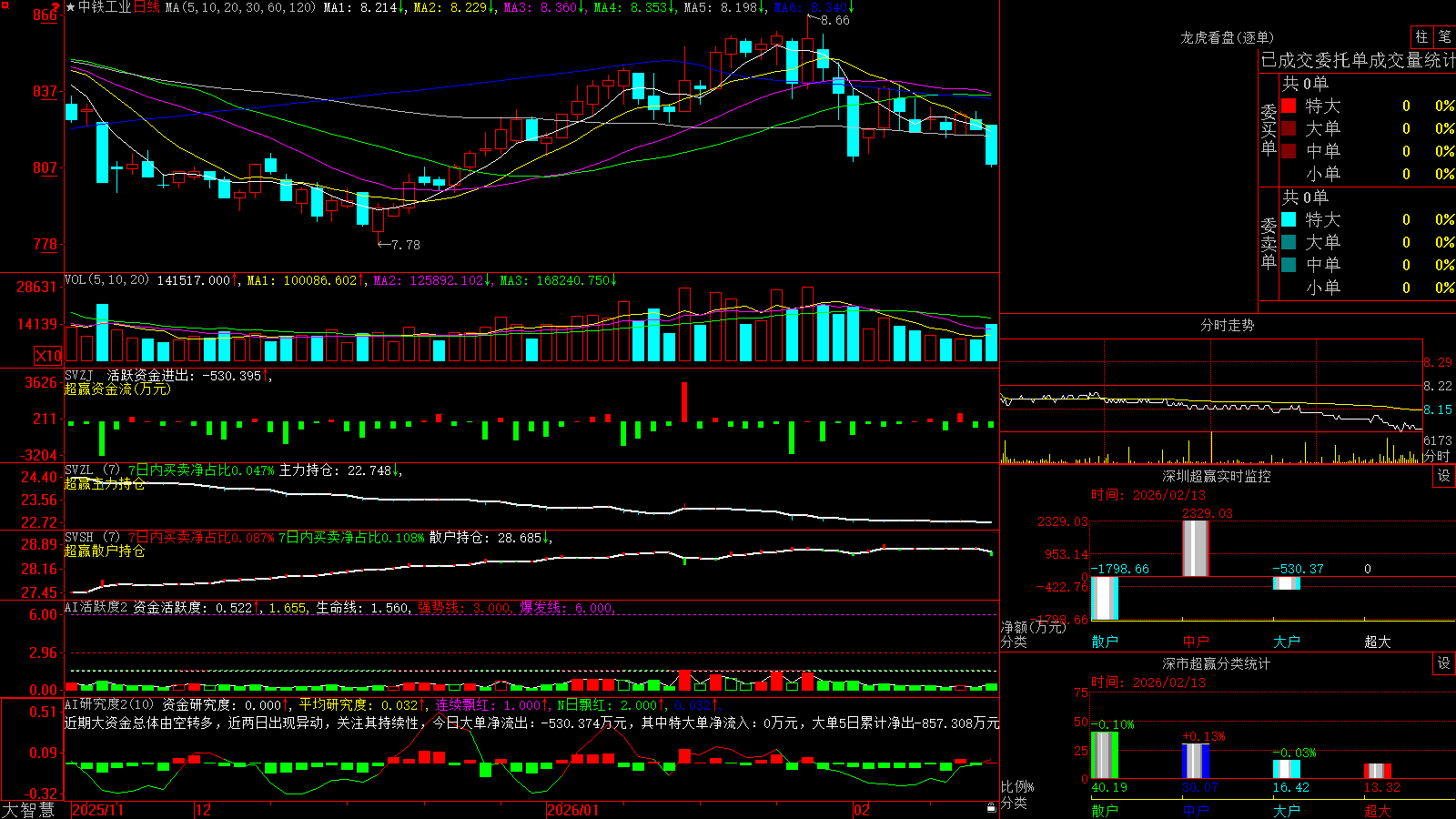Click the SVZJ indicator name
This screenshot has height=819, width=1456.
click(79, 375)
